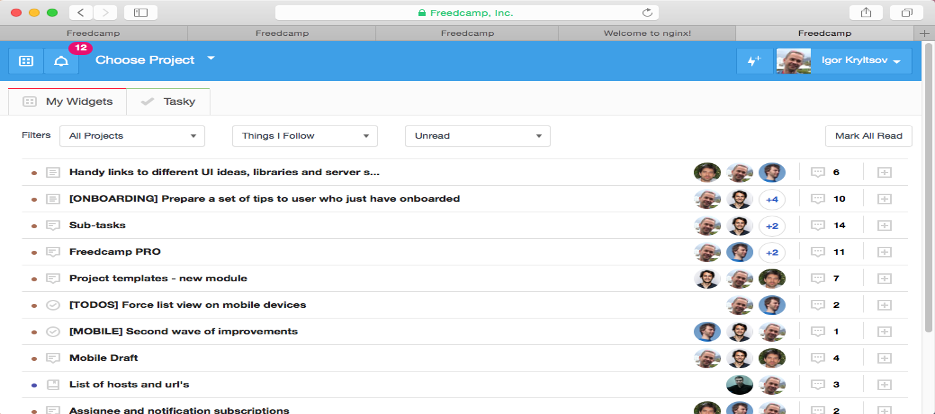Click +2 followers badge on Freedcamp PRO row

click(772, 252)
